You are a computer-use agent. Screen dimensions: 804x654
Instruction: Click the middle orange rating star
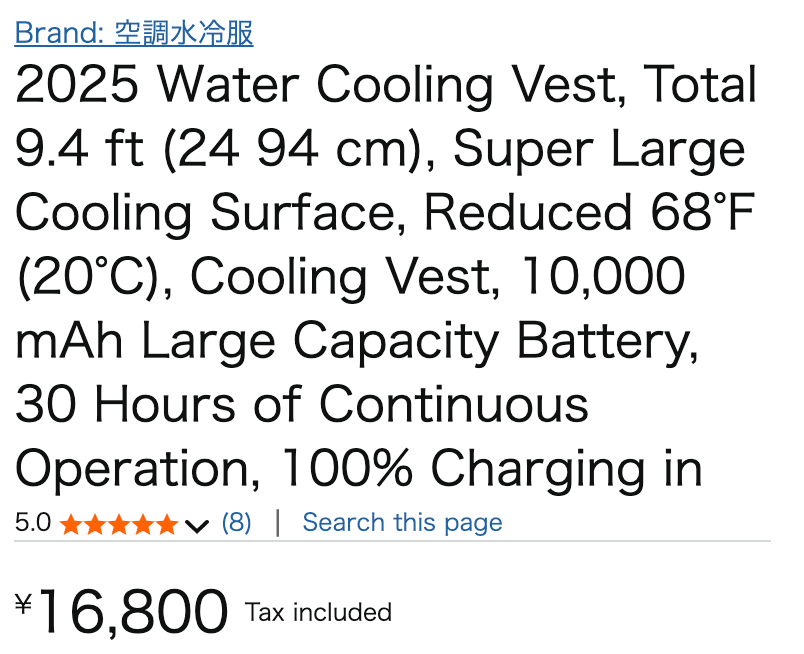[119, 525]
